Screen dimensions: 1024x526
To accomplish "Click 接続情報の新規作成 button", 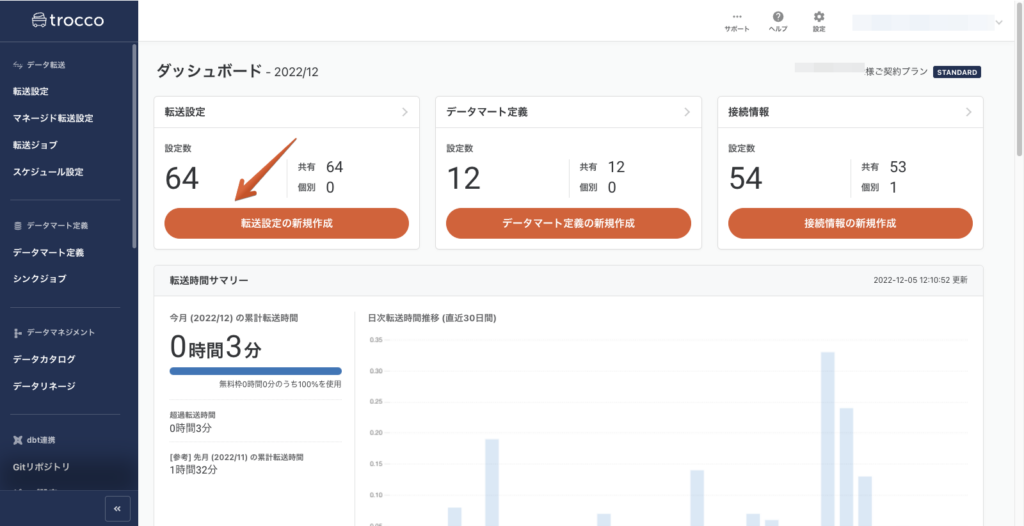I will [850, 223].
